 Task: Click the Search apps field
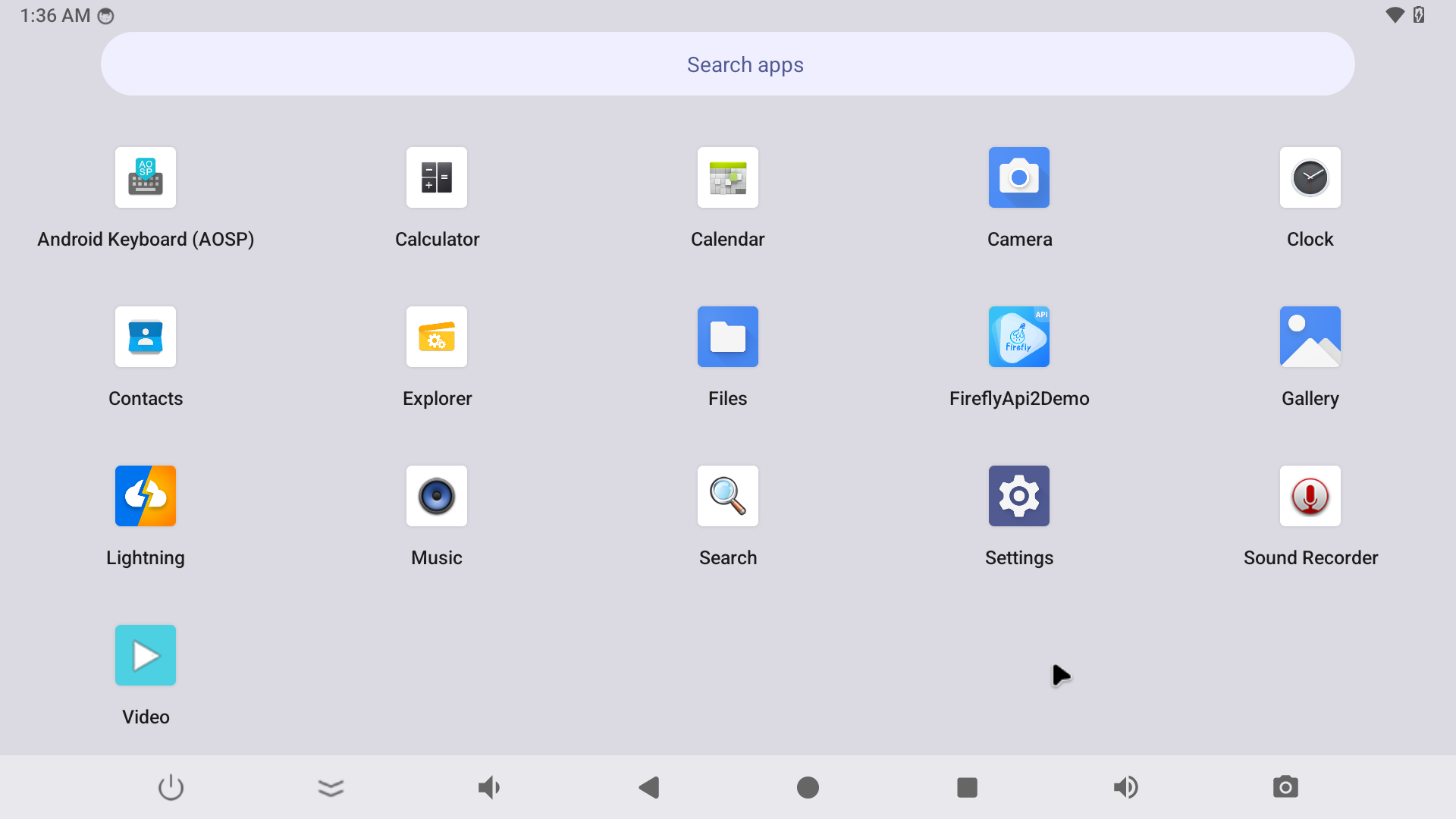pos(728,64)
